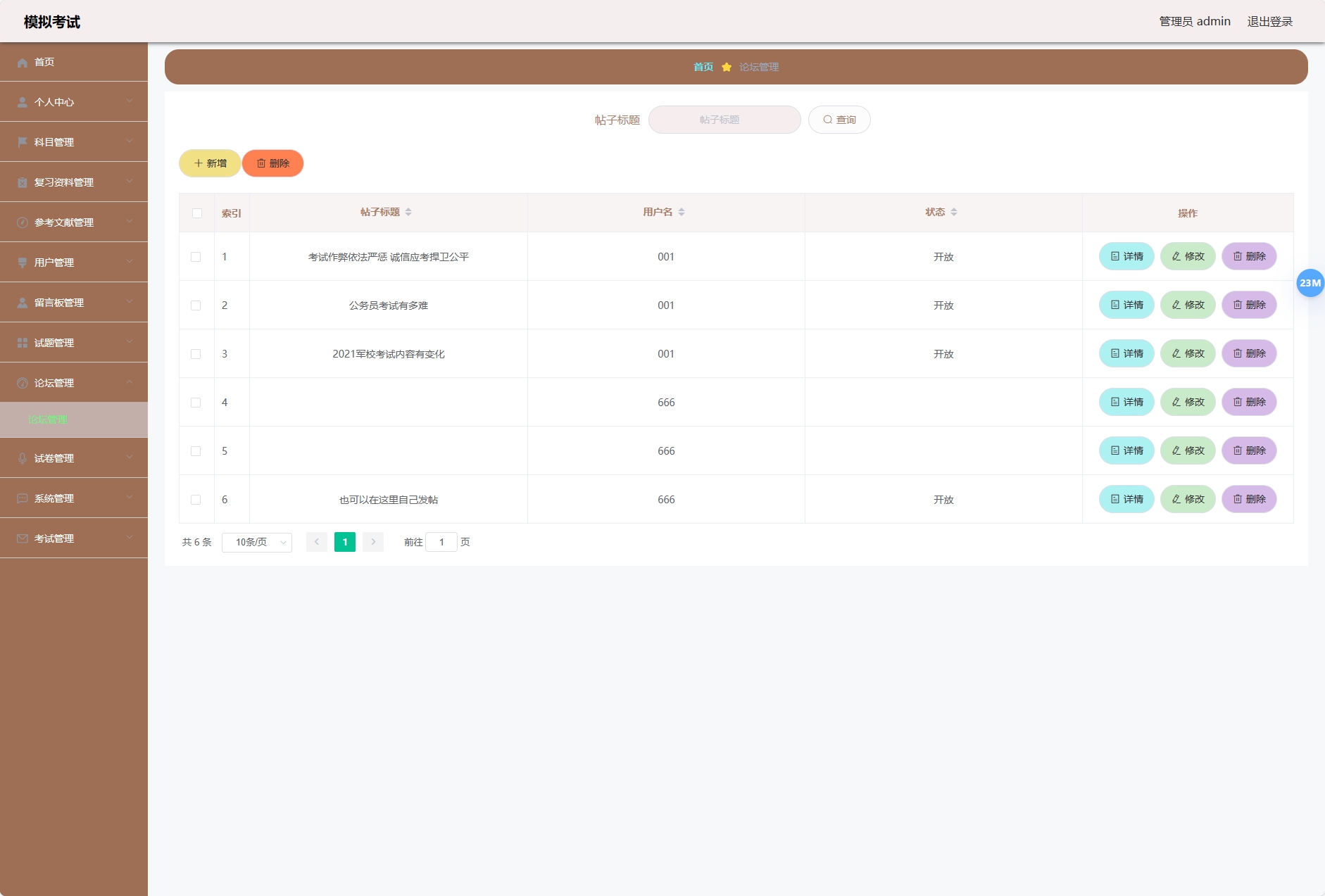1325x896 pixels.
Task: Click the icon beside 留言板管理
Action: [x=23, y=303]
